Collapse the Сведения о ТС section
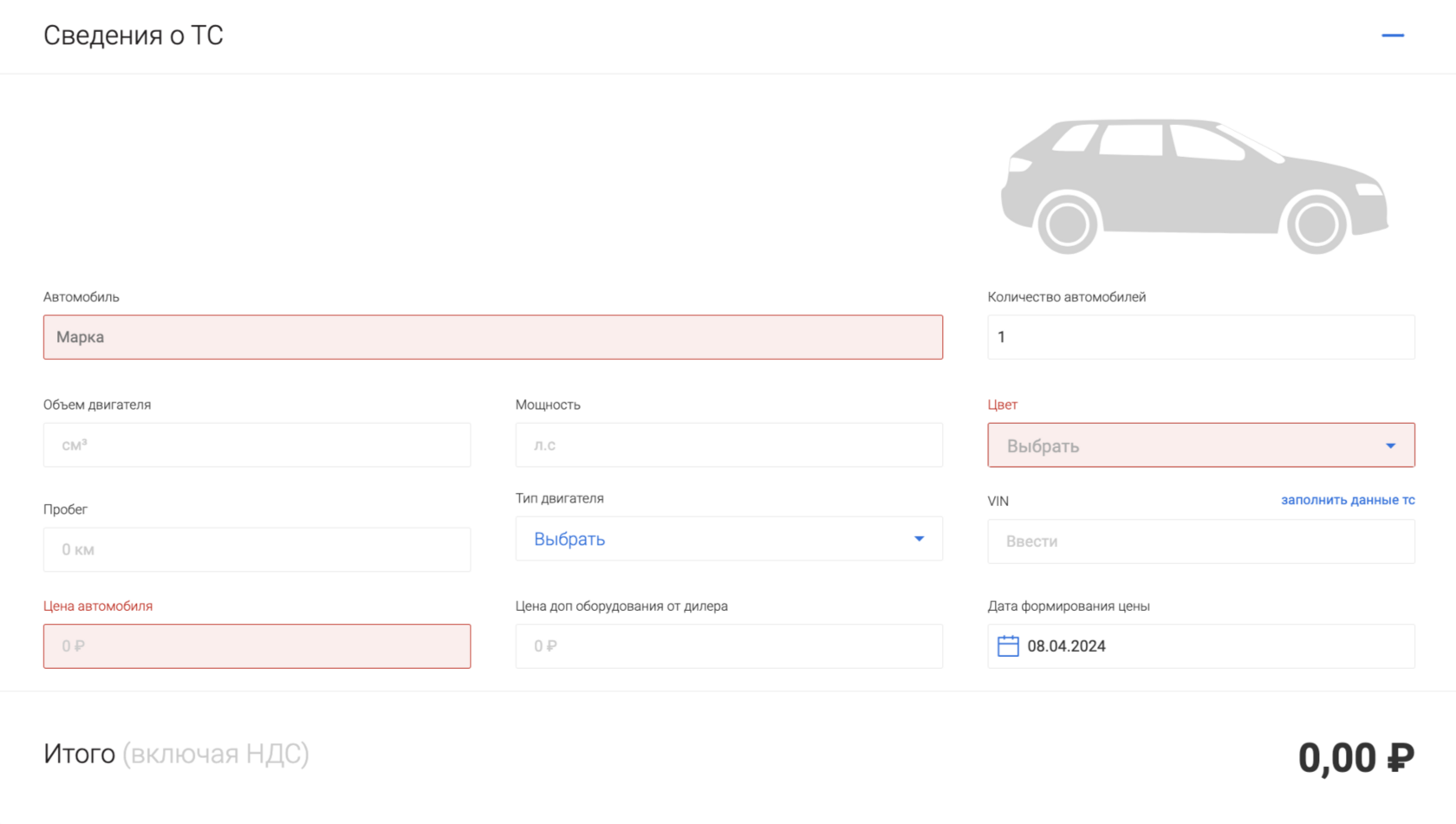The image size is (1456, 824). pos(1392,36)
